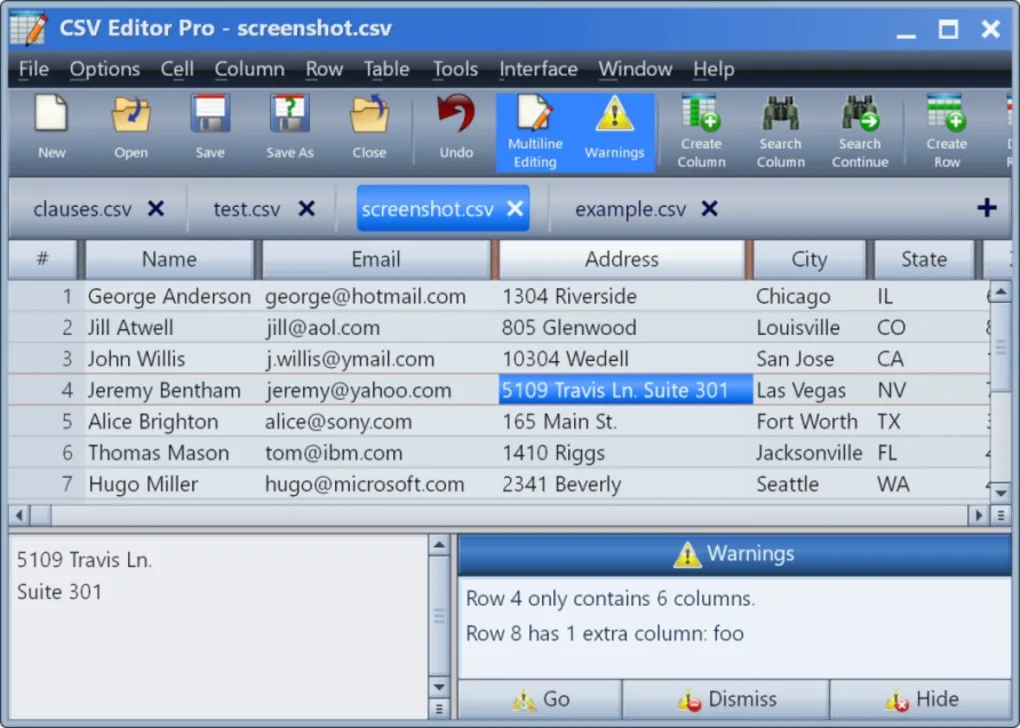Click the table's horizontal scrollbar right arrow
The height and width of the screenshot is (728, 1020).
[x=979, y=515]
